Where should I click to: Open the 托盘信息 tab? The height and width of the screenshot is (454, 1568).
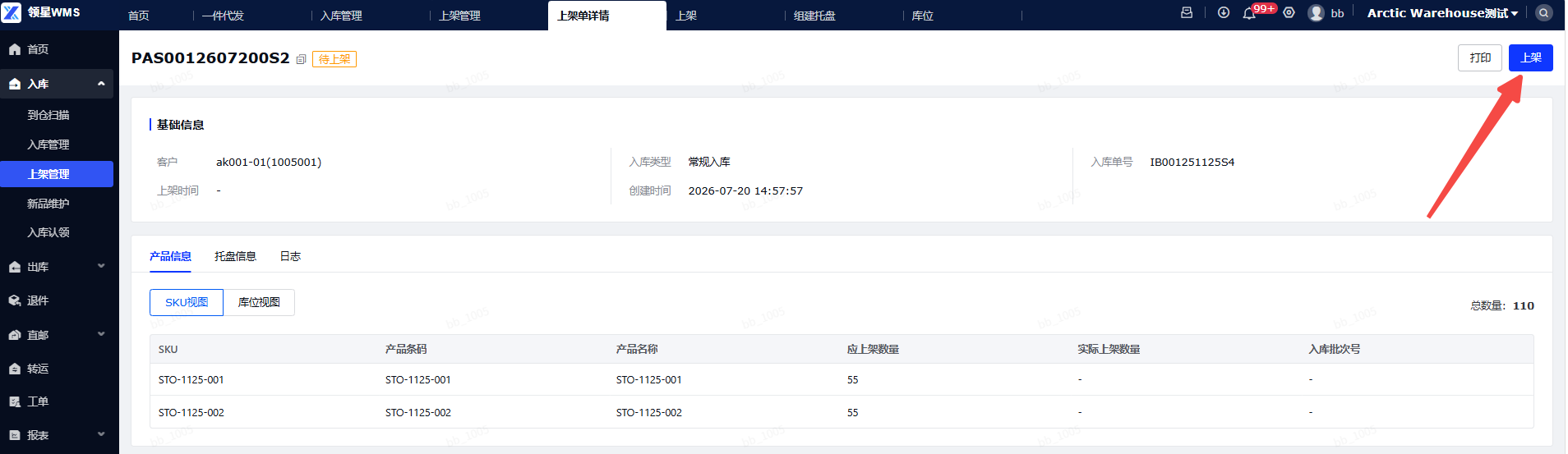tap(235, 256)
